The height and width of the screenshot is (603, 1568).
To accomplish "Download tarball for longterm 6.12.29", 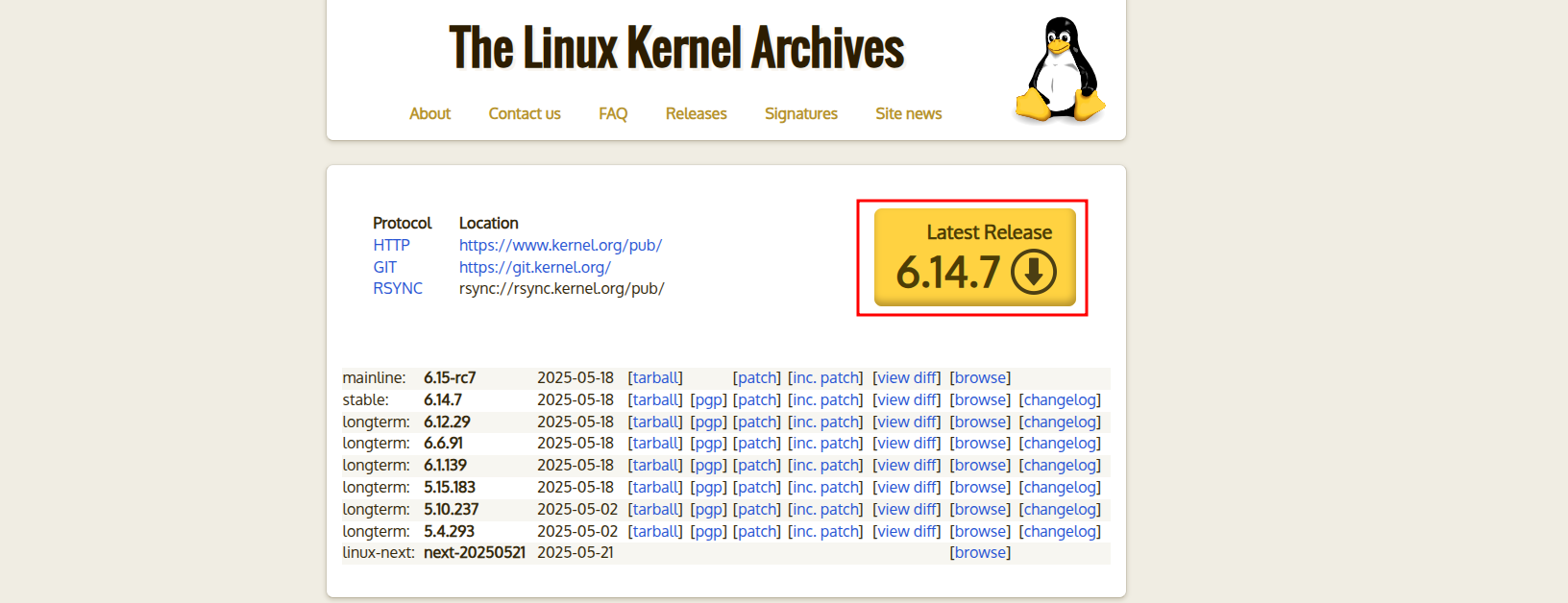I will (656, 422).
